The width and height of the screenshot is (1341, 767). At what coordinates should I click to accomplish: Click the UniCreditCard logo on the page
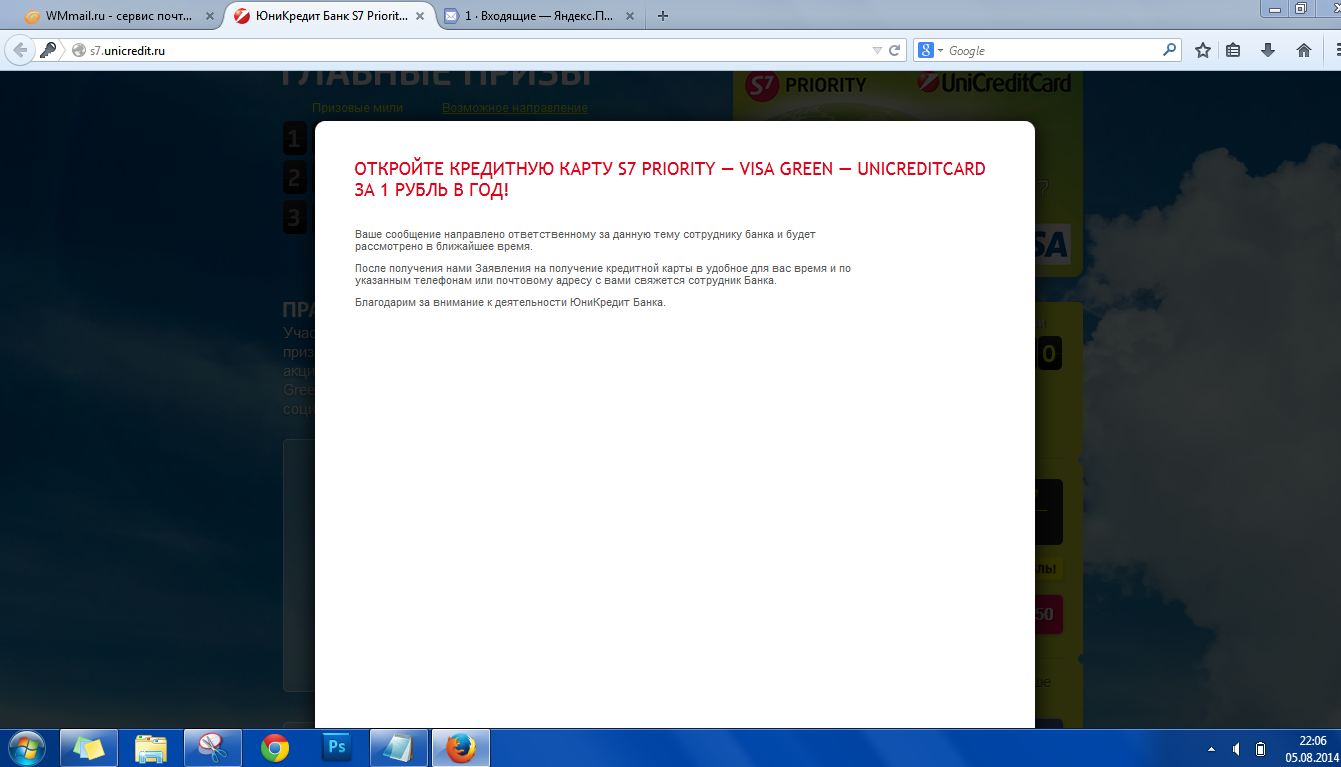point(993,83)
